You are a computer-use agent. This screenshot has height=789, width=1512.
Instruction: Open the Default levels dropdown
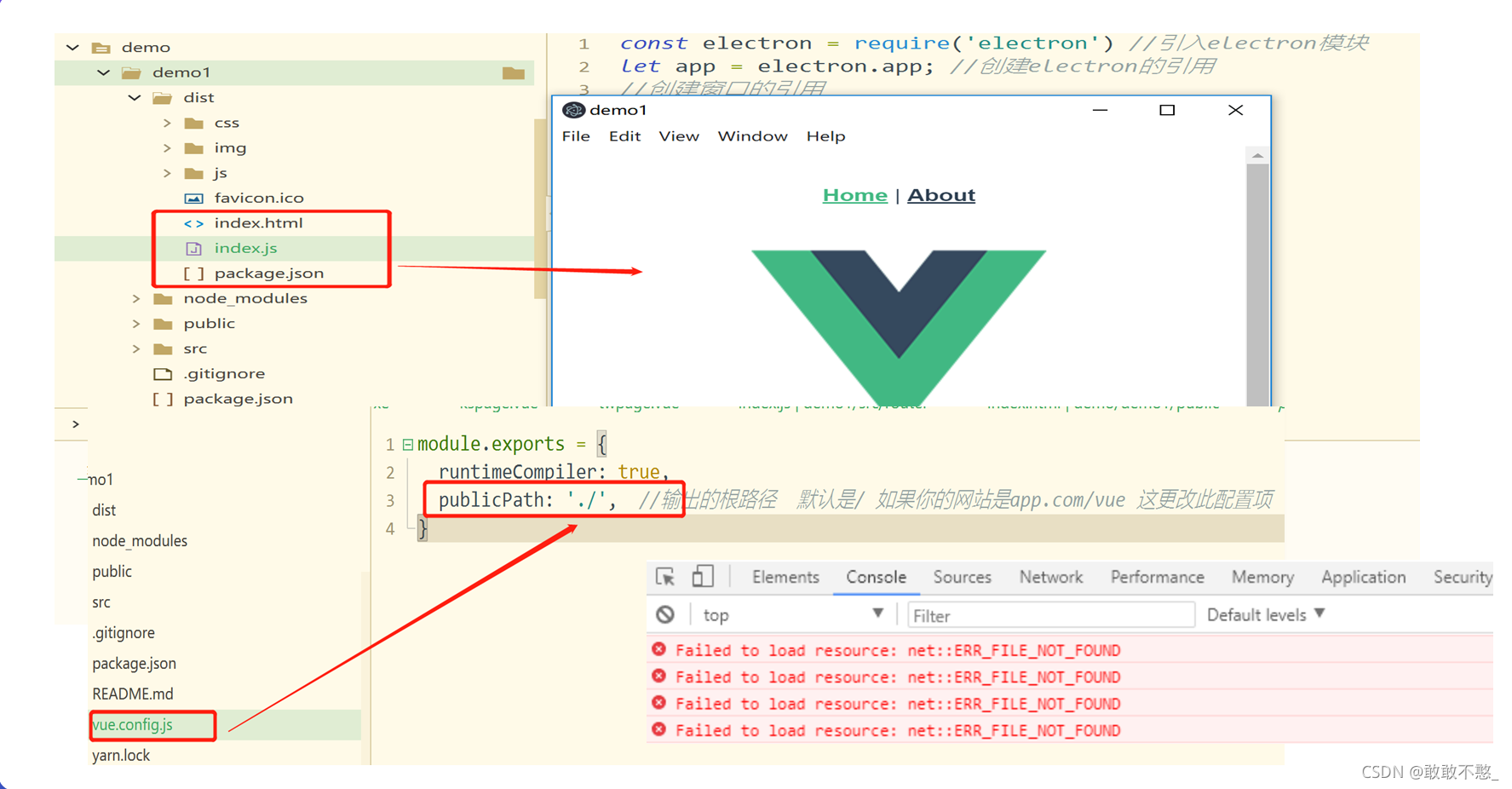click(1266, 614)
